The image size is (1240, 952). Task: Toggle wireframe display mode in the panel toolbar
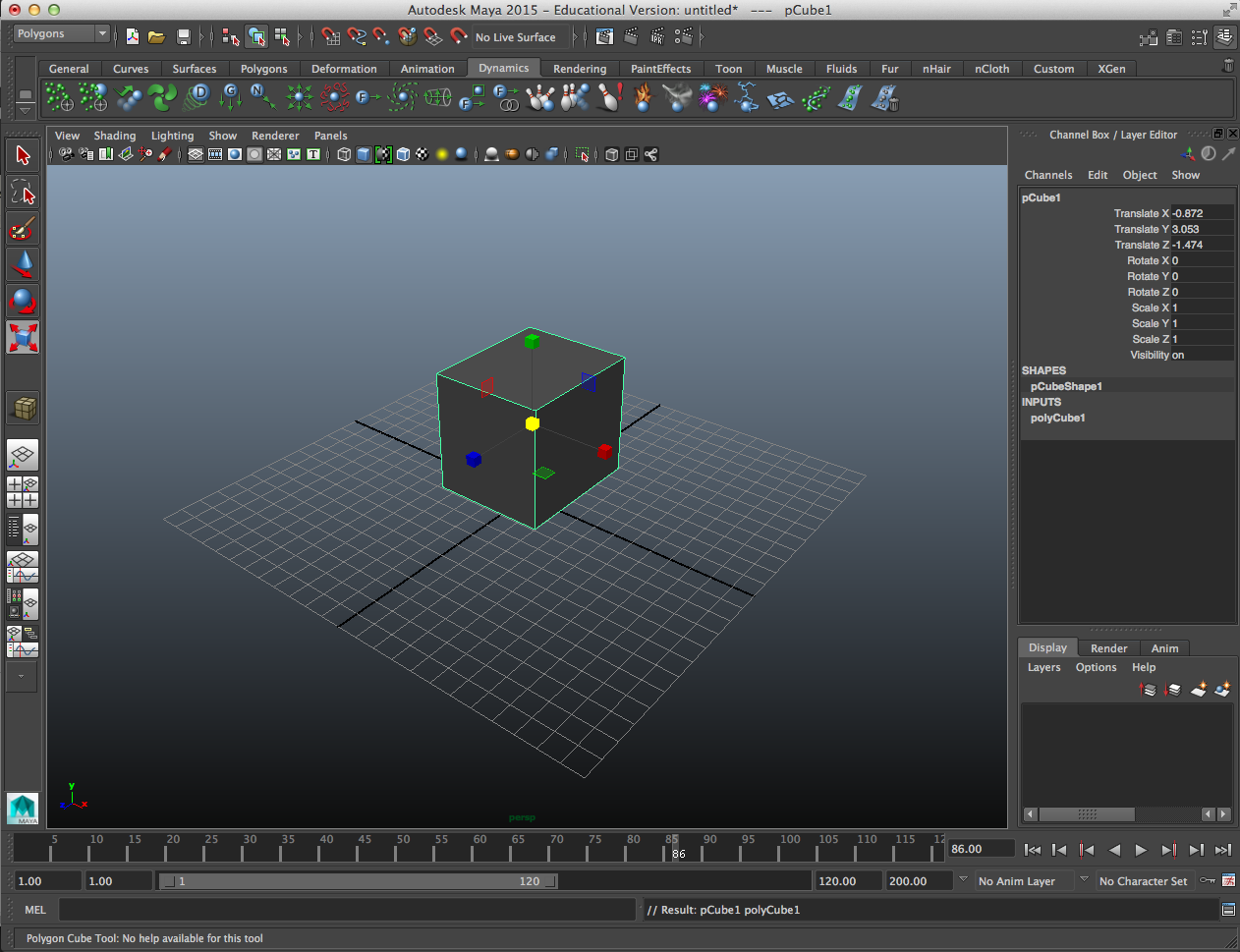tap(345, 154)
